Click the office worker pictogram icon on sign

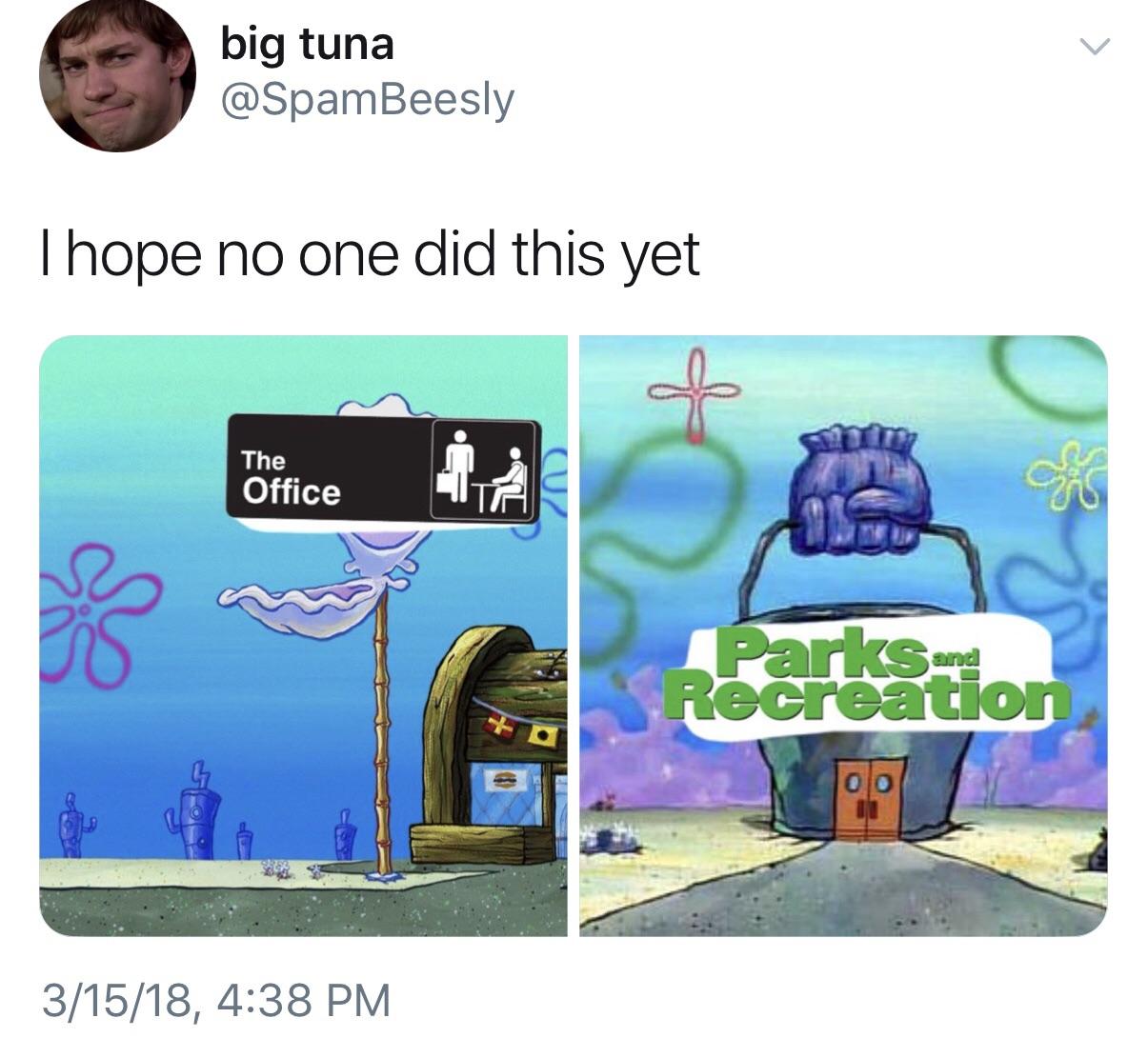(x=484, y=470)
